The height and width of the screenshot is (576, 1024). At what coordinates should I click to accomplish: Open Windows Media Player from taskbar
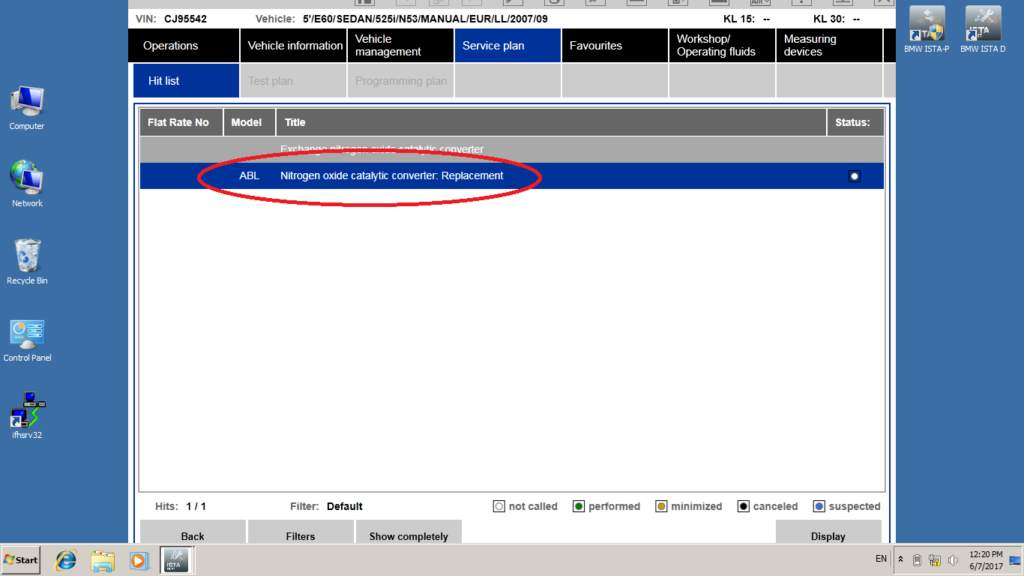click(138, 560)
